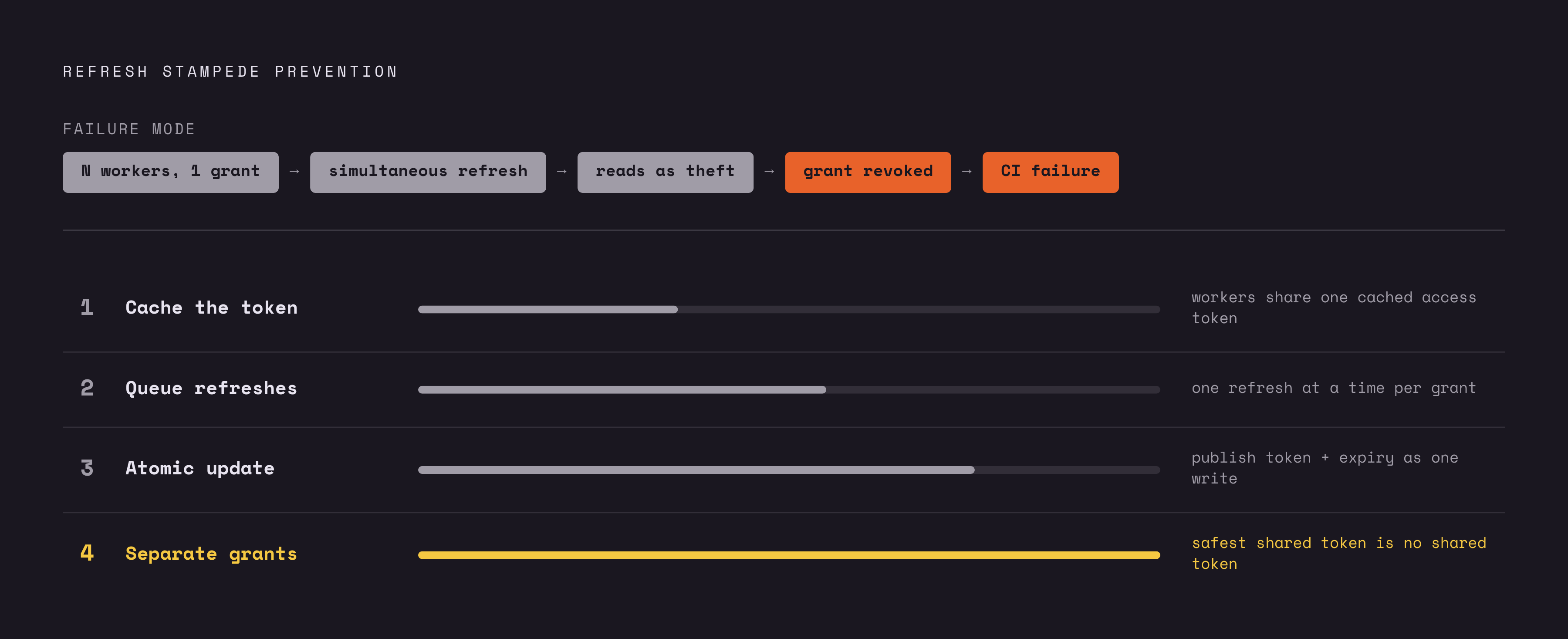Click the 'REFRESH STAMPEDE PREVENTION' heading
Screen dimensions: 1568x639
[x=231, y=72]
